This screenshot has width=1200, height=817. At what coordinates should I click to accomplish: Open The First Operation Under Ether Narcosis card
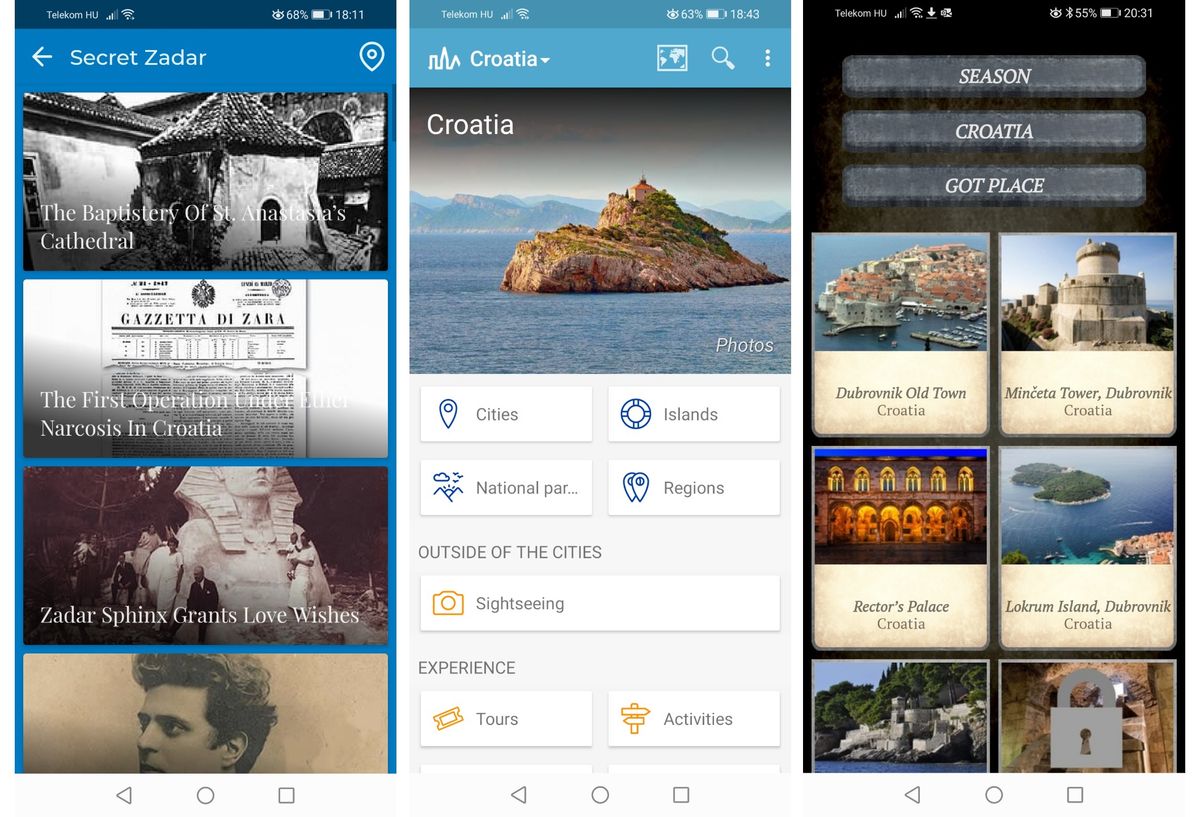205,368
